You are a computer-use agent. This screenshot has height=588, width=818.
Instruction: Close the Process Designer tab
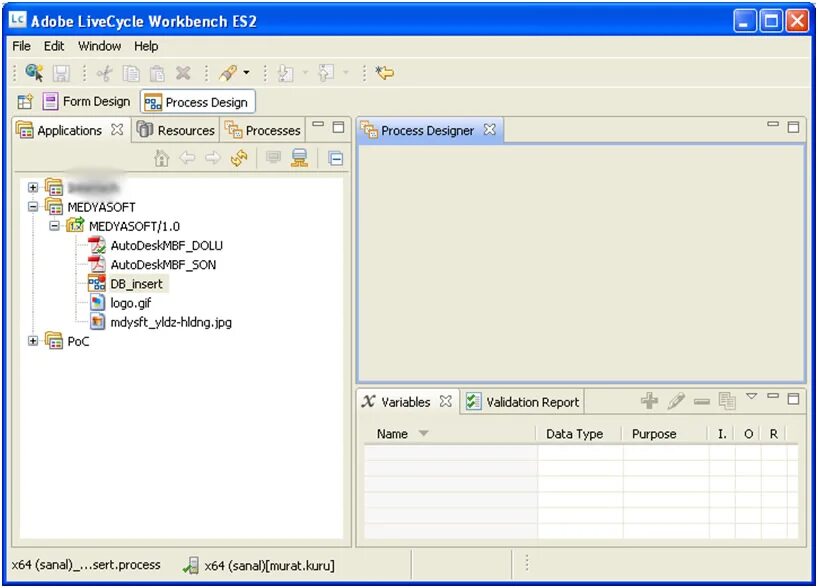(489, 129)
